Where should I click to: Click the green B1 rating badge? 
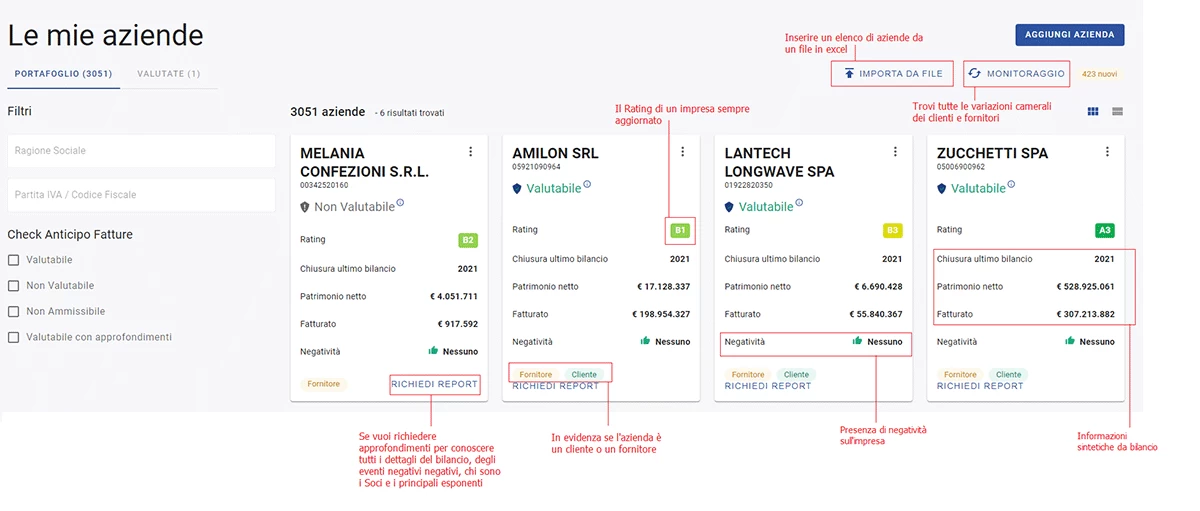680,231
